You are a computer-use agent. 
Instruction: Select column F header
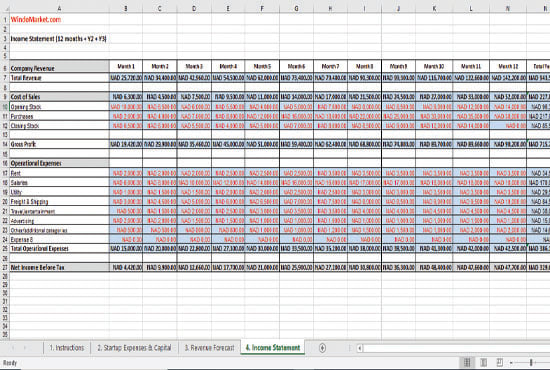(262, 8)
